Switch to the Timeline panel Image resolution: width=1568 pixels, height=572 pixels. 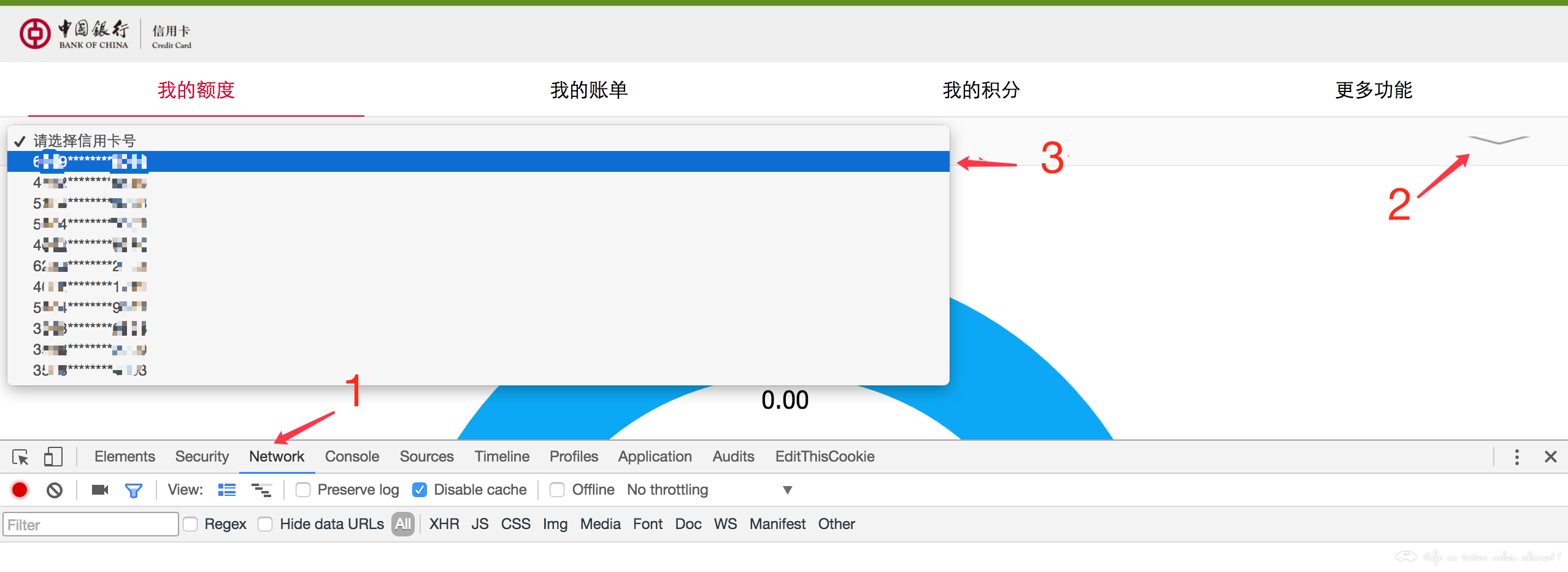click(502, 457)
